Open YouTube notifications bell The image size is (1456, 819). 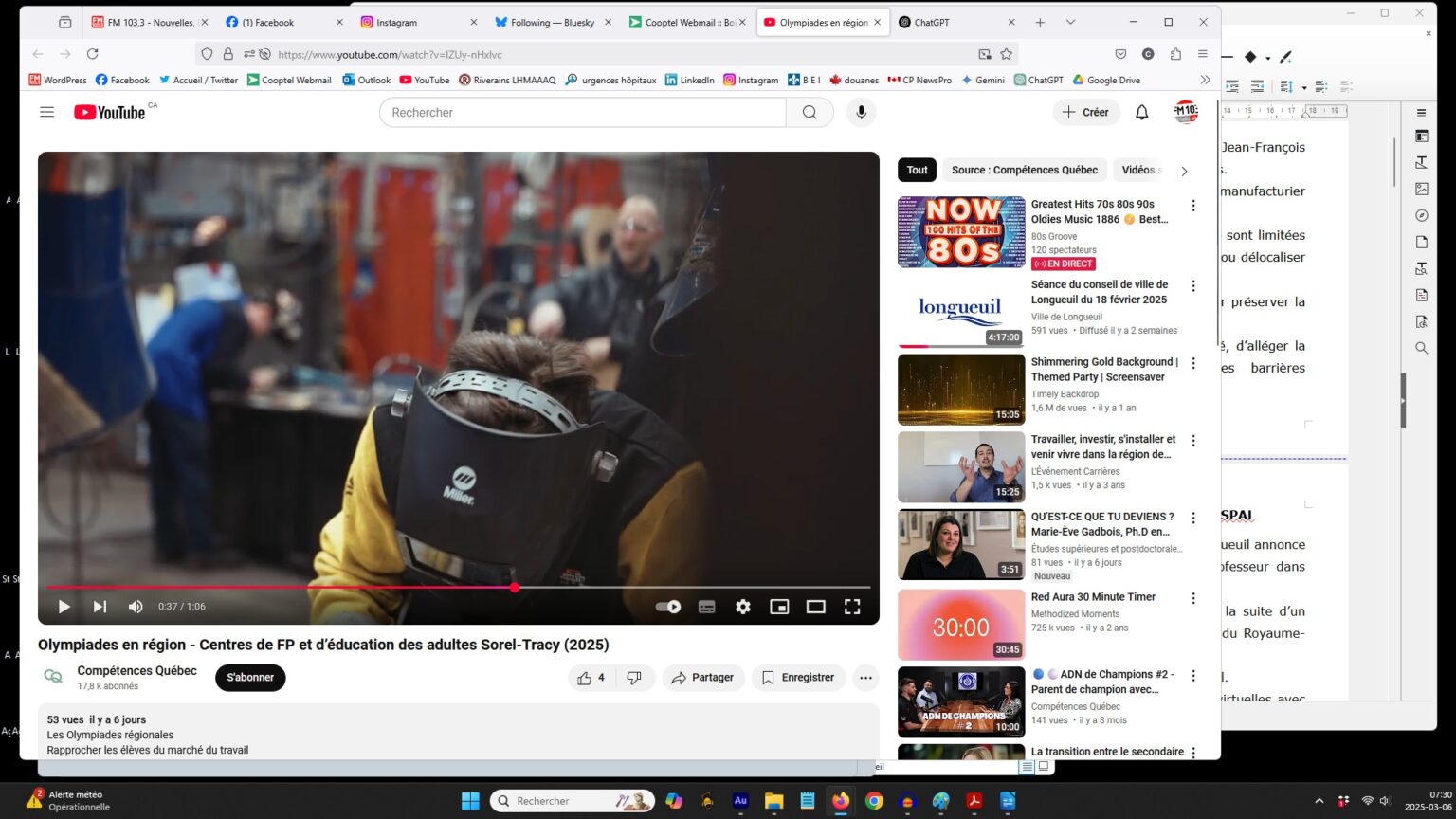[x=1142, y=112]
